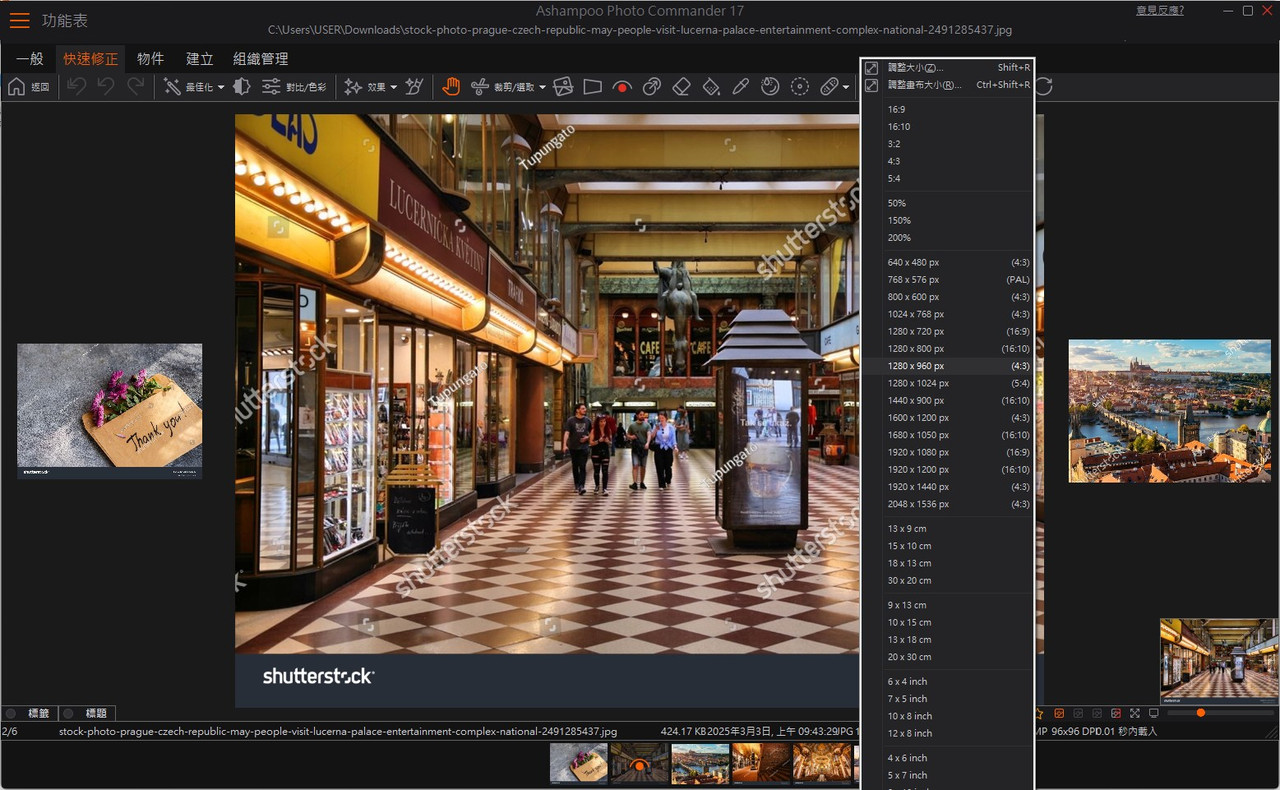The width and height of the screenshot is (1280, 790).
Task: Open the 功能表 hamburger menu
Action: [19, 20]
